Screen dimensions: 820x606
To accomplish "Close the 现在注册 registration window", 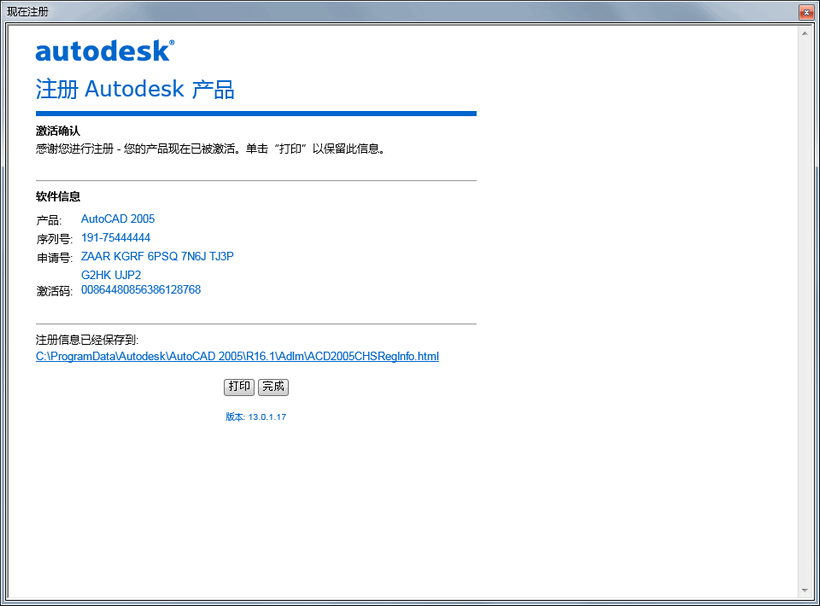I will point(808,11).
